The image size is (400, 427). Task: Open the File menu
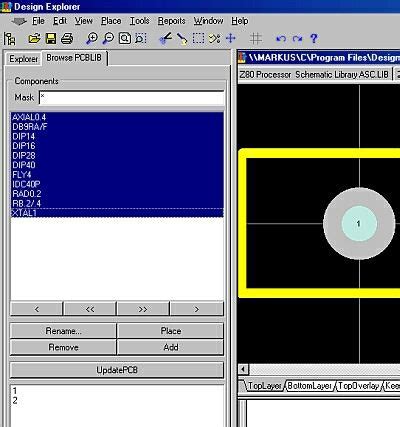[38, 21]
